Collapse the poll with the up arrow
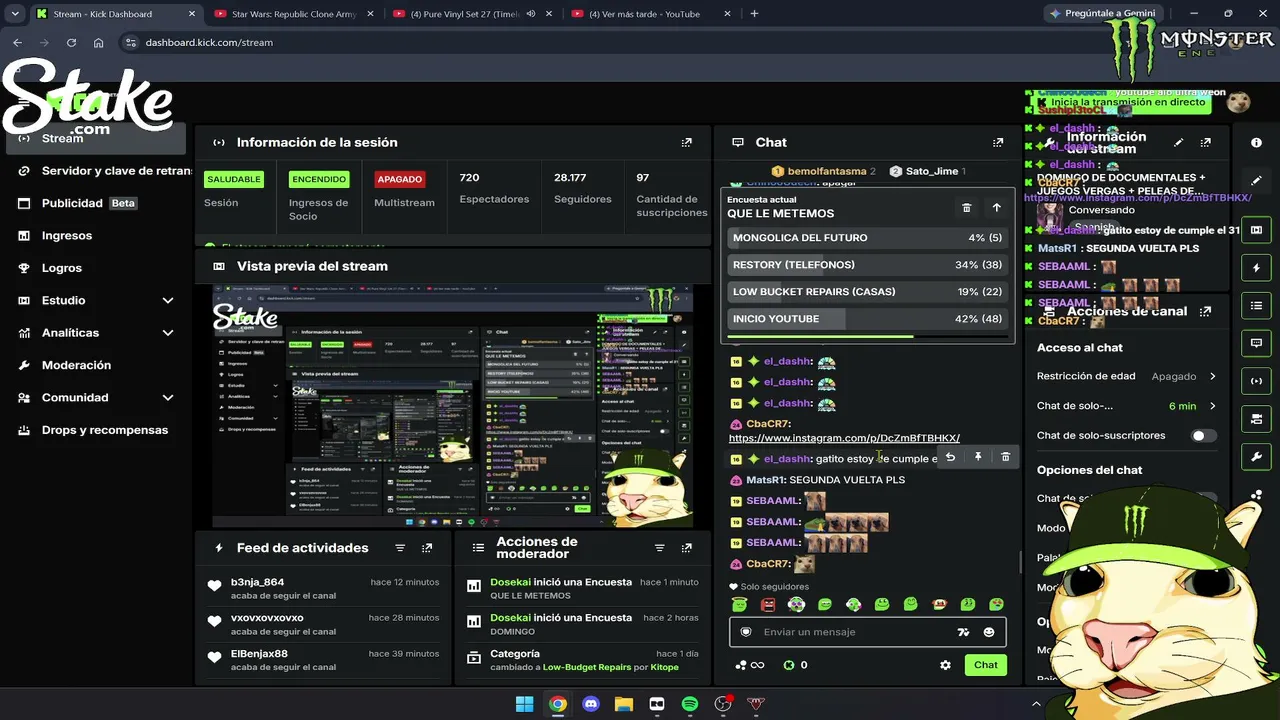 (x=996, y=208)
